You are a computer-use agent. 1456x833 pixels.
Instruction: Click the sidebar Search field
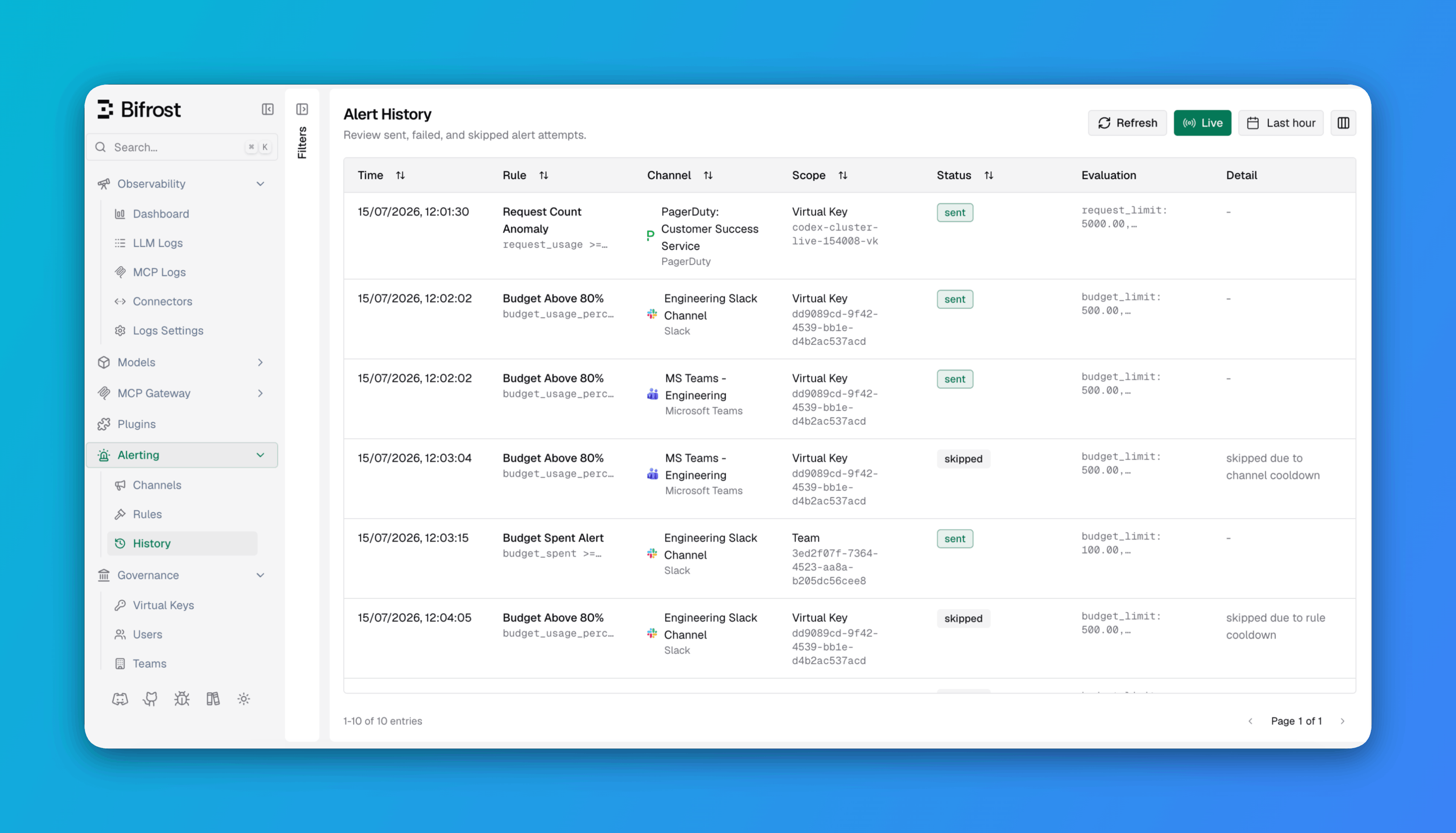coord(182,147)
